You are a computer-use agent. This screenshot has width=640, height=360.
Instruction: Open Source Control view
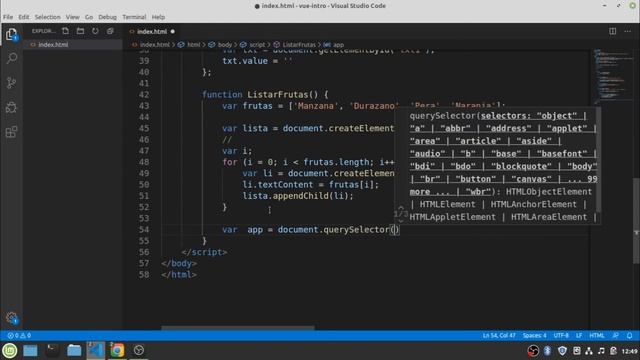tap(11, 83)
